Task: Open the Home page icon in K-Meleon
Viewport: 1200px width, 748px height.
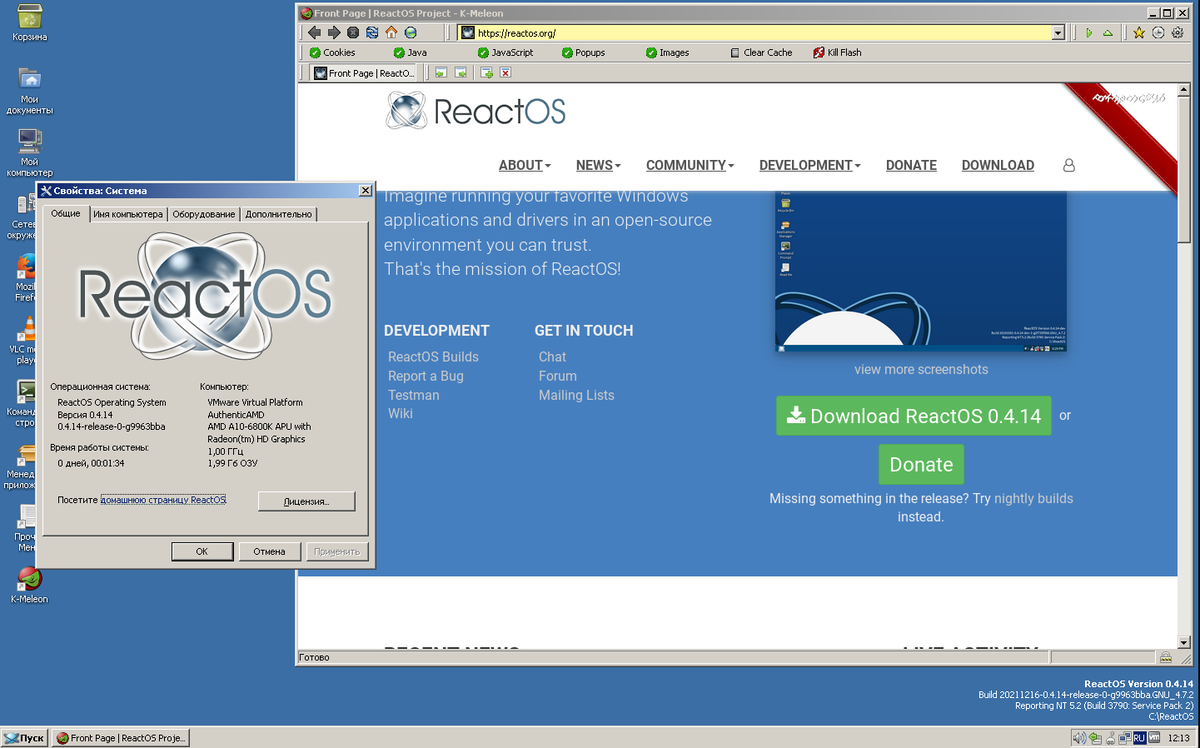Action: pyautogui.click(x=391, y=33)
